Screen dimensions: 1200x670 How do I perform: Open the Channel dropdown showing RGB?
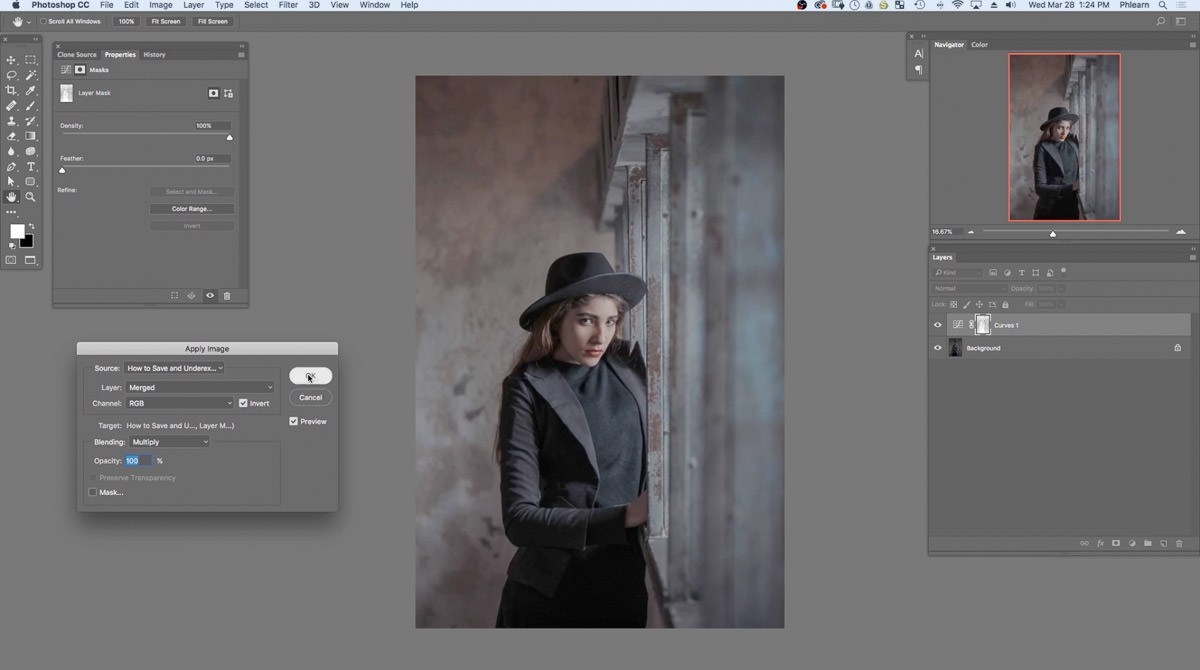coord(179,403)
